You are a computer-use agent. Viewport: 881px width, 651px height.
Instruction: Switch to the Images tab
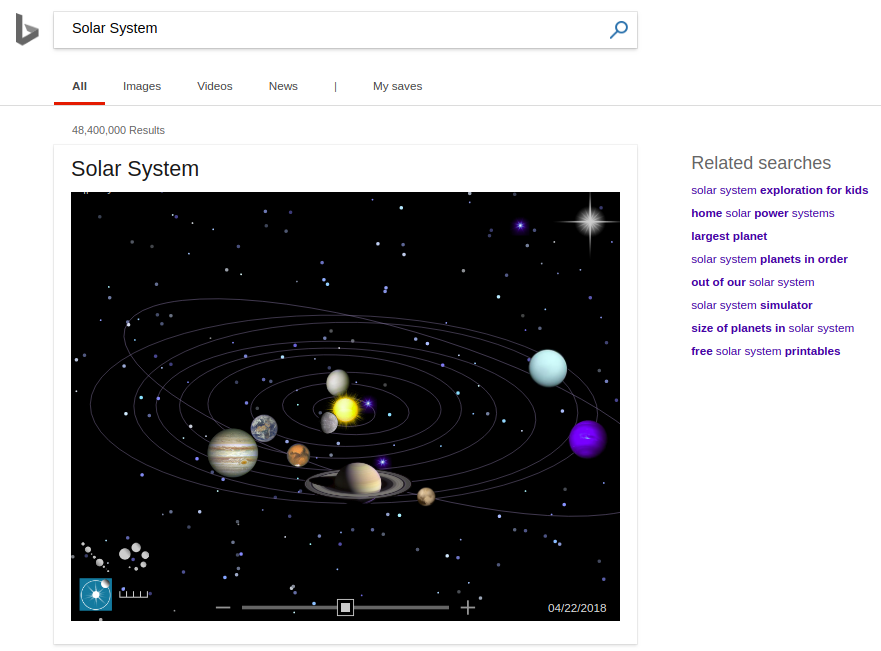tap(142, 86)
